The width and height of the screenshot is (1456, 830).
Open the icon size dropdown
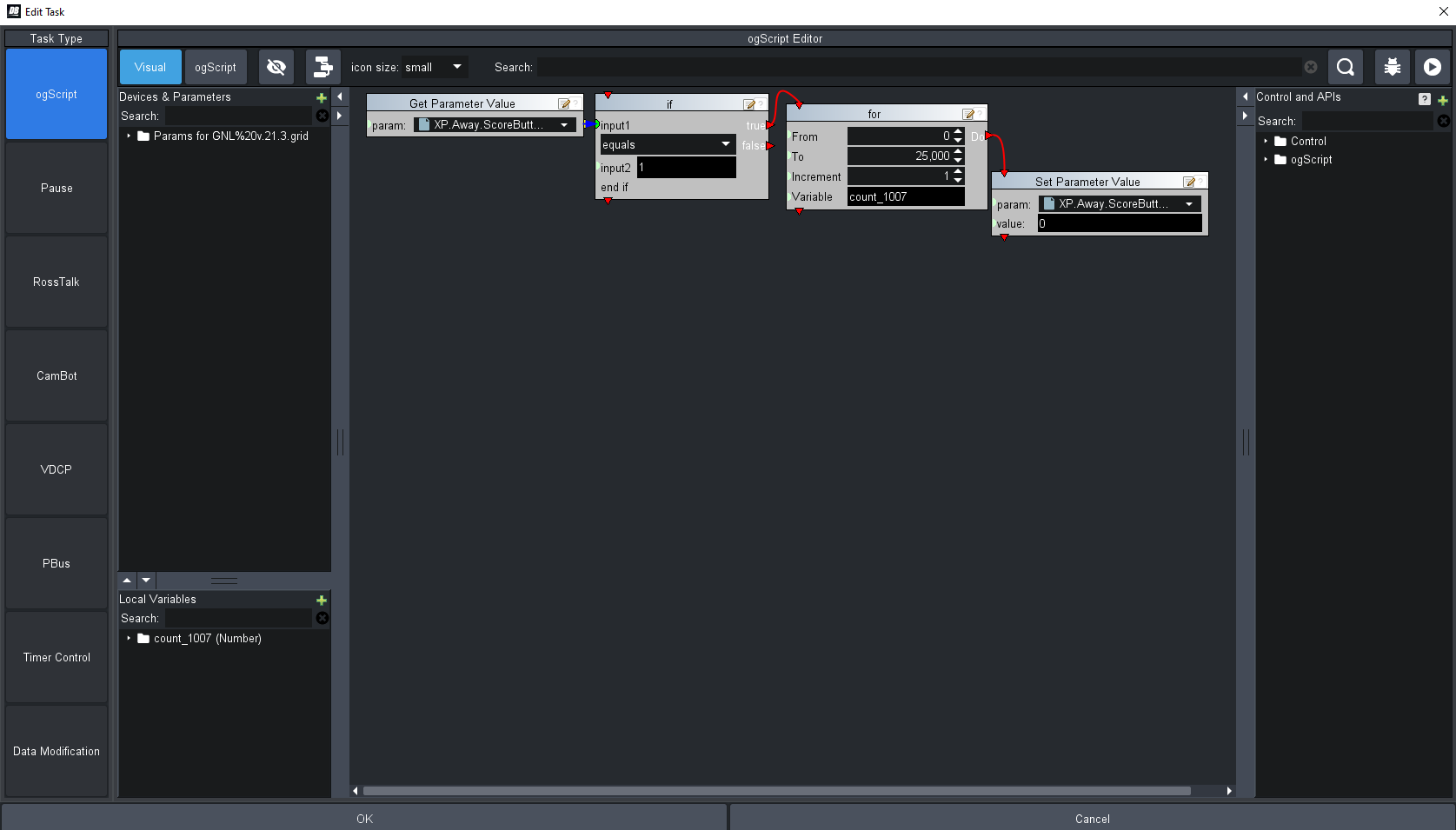point(435,67)
